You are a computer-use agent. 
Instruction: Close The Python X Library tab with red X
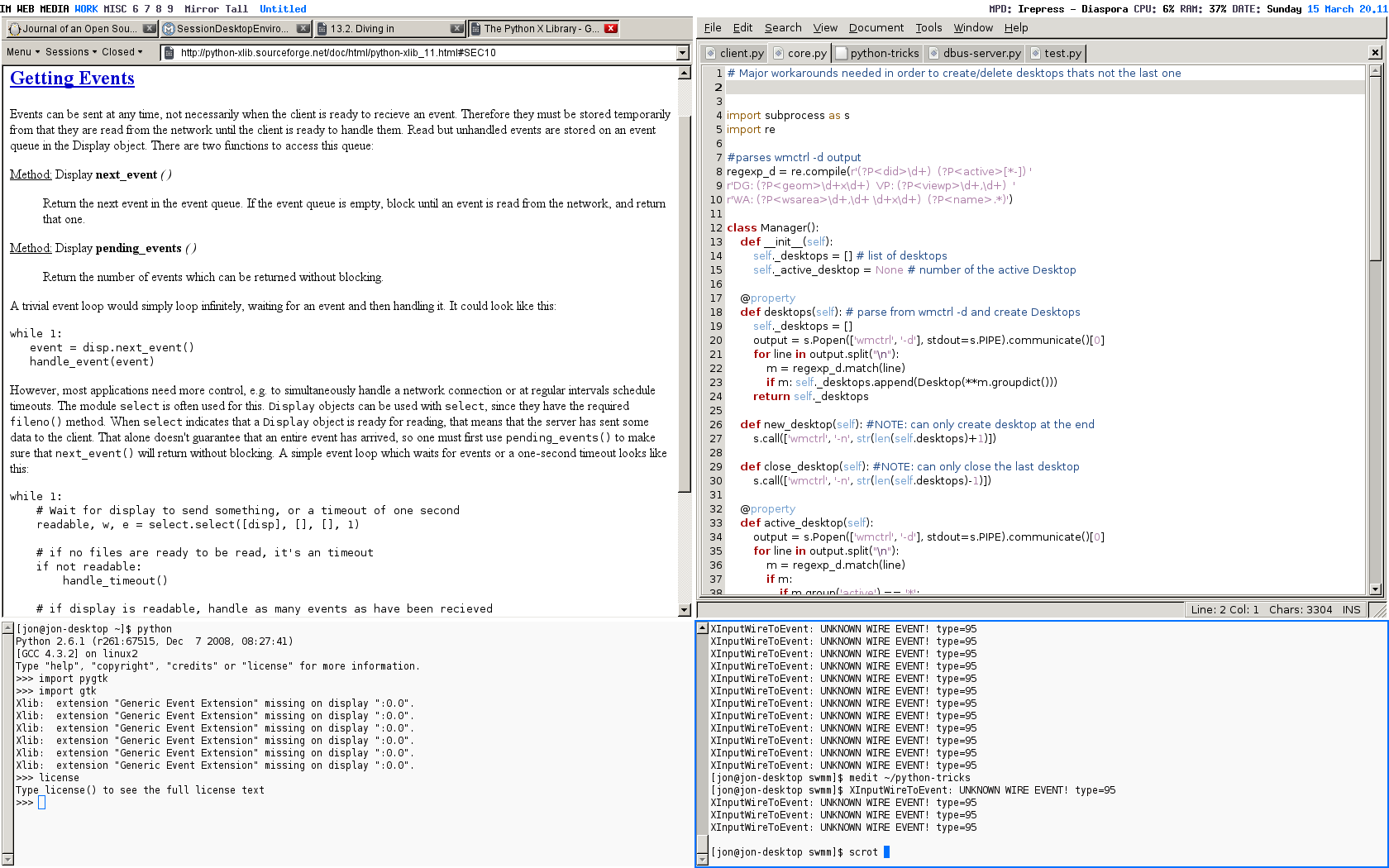[x=611, y=28]
